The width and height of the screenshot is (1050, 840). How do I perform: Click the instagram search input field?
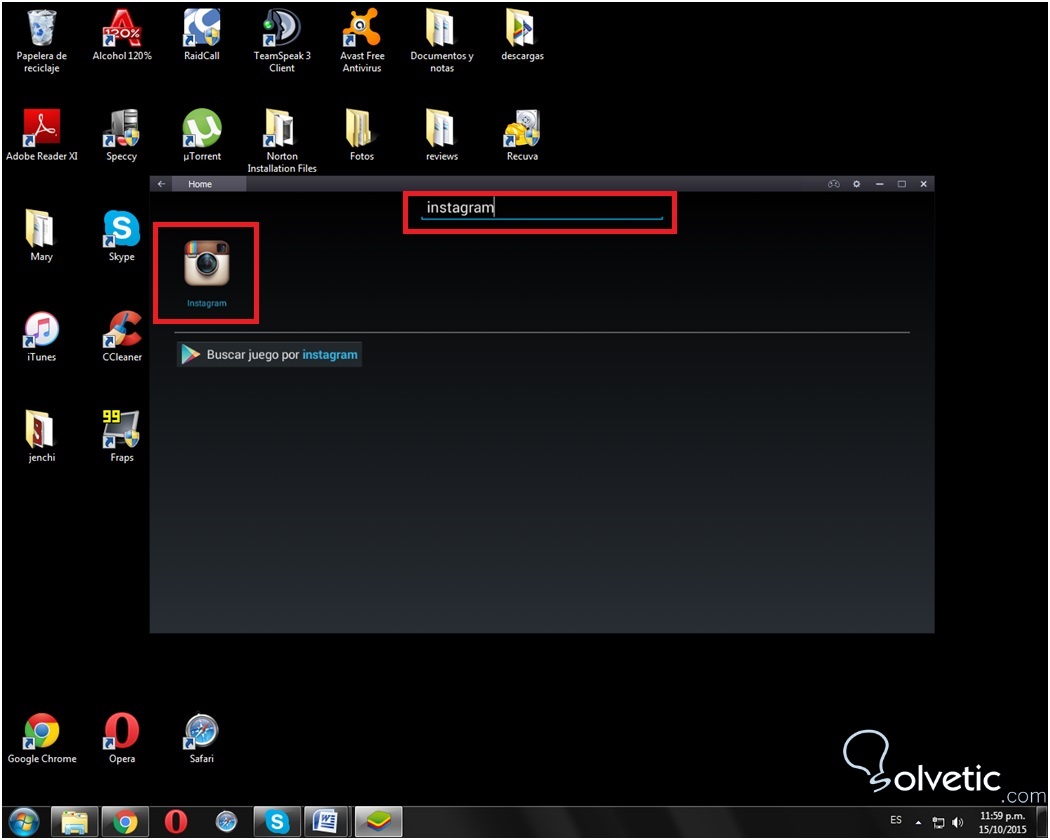tap(542, 208)
